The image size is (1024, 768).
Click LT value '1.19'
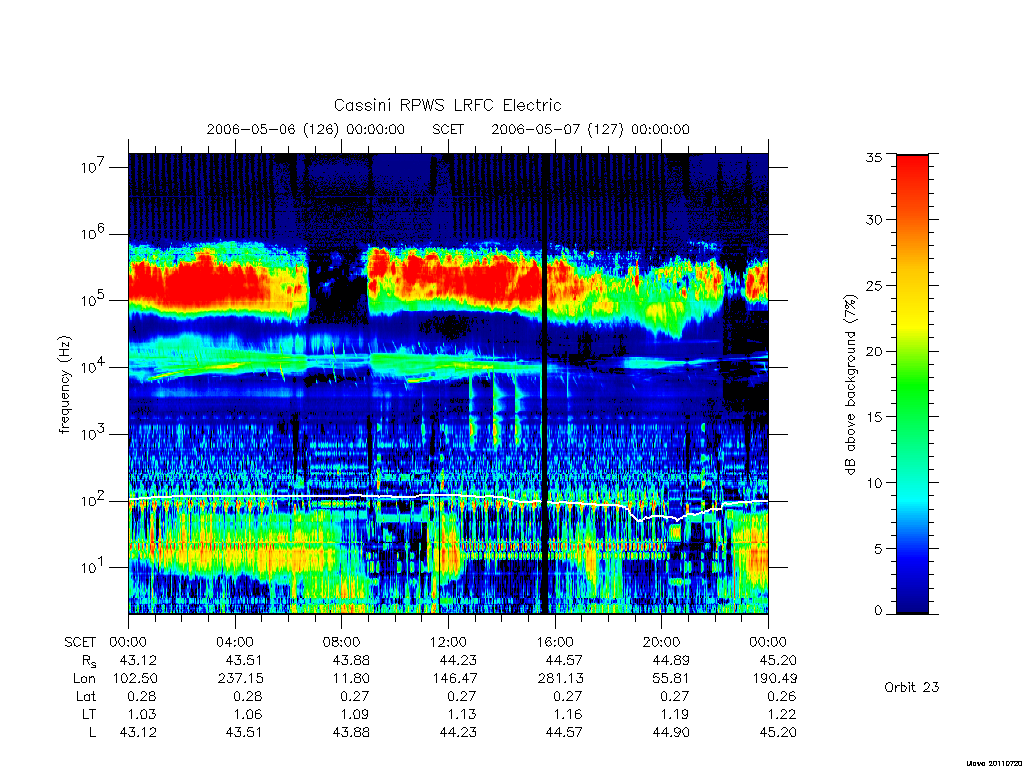point(676,714)
